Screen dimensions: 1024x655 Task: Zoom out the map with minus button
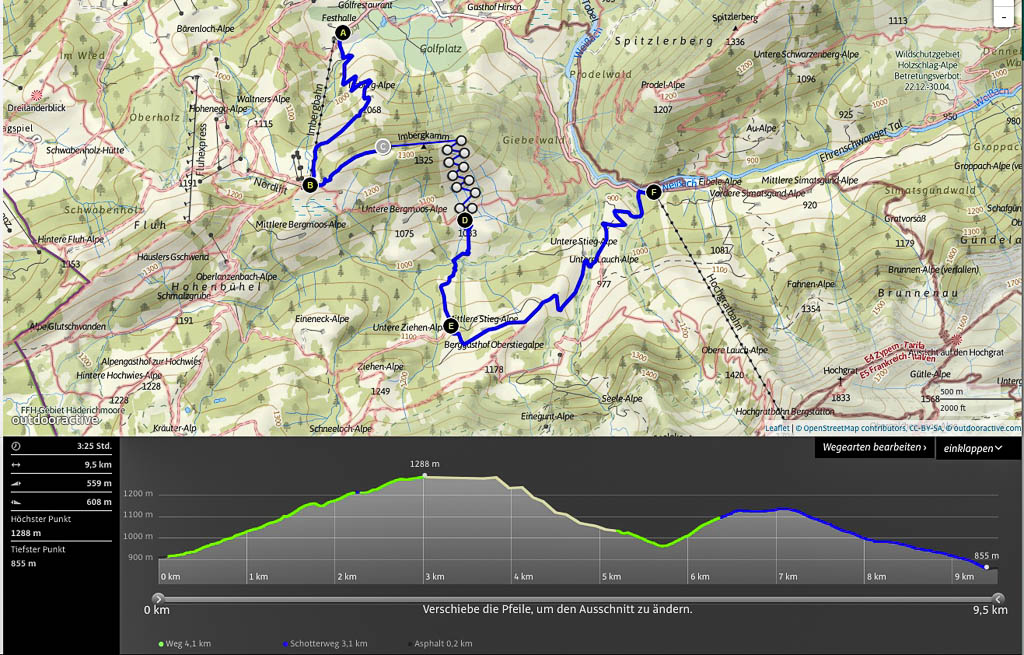[1003, 15]
